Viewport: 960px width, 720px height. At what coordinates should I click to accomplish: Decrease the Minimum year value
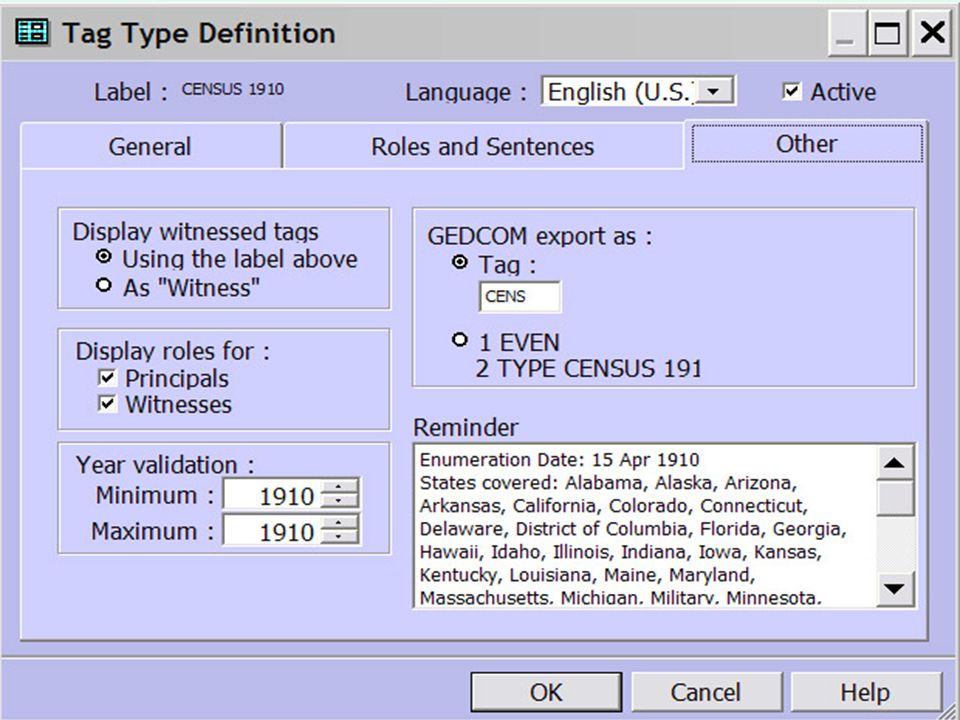(x=339, y=501)
